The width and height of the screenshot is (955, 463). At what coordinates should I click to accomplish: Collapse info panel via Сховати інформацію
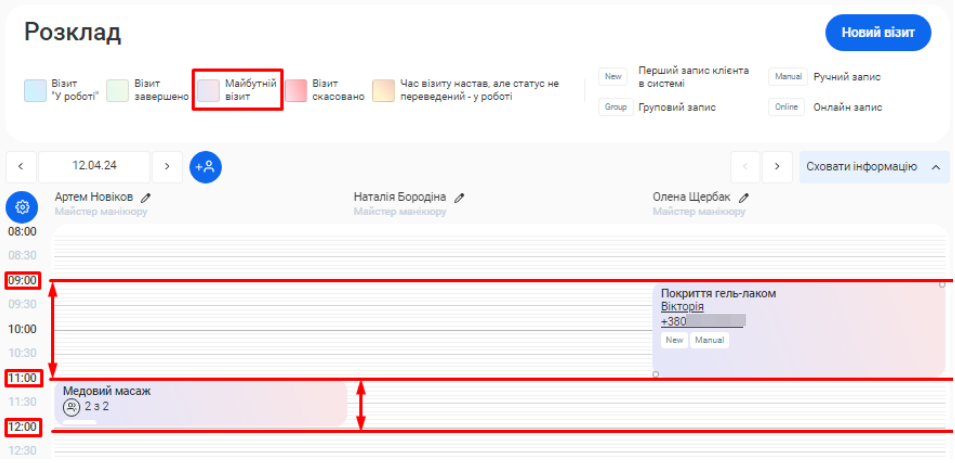(874, 167)
